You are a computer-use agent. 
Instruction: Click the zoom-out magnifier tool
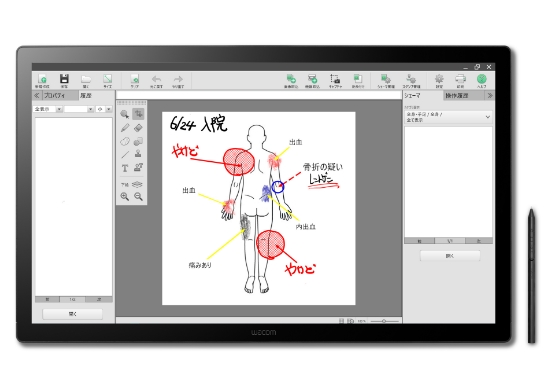click(138, 196)
